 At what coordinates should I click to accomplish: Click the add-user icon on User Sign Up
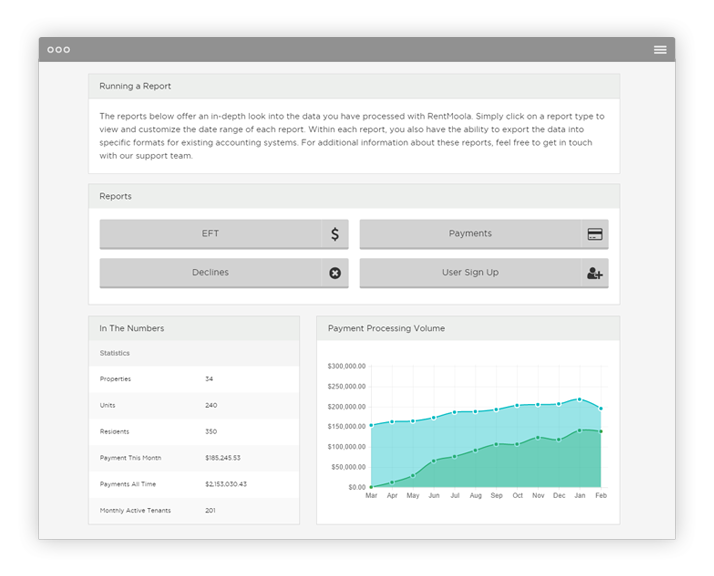click(x=595, y=273)
